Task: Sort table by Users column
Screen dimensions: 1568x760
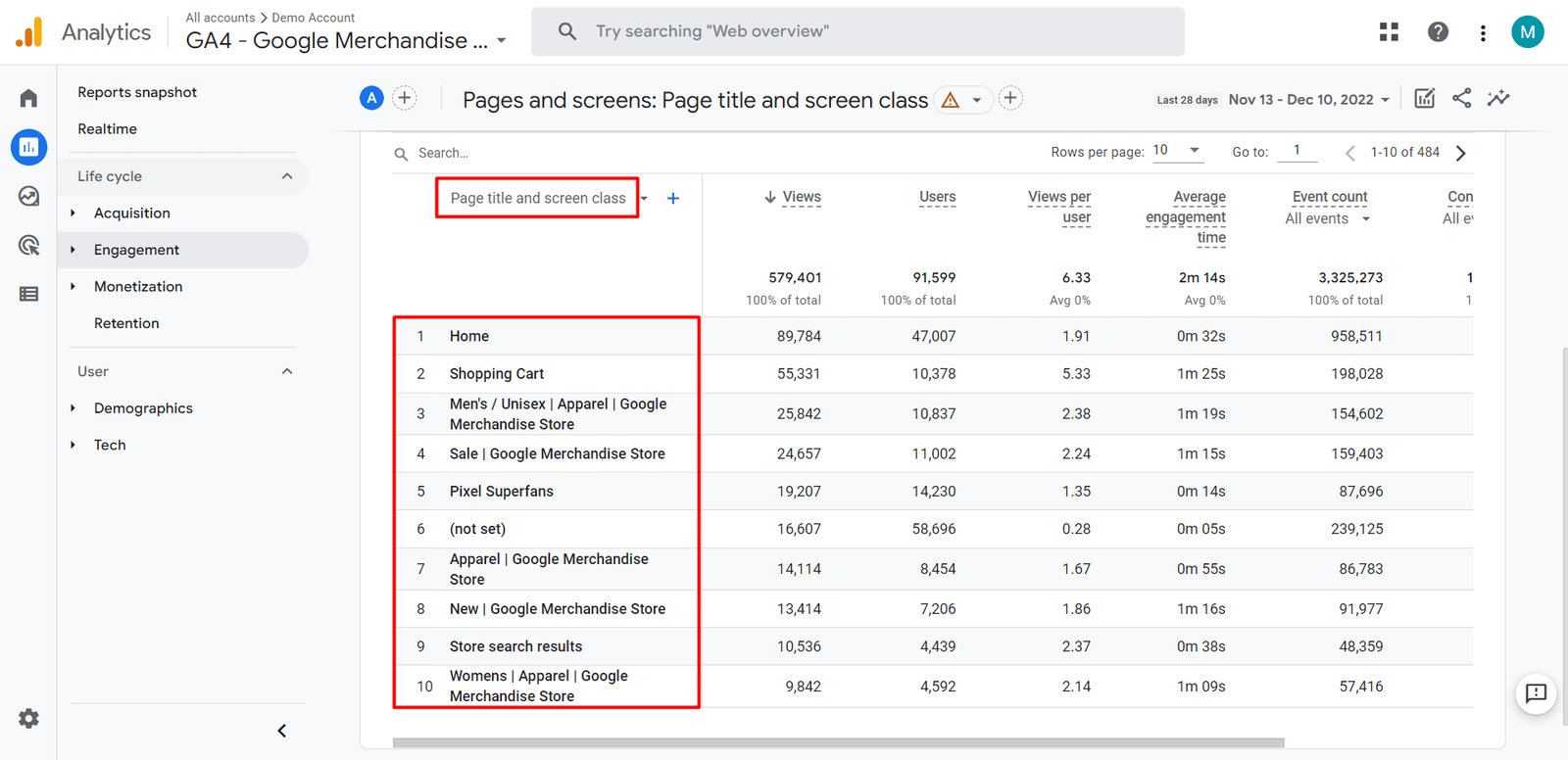Action: [937, 197]
